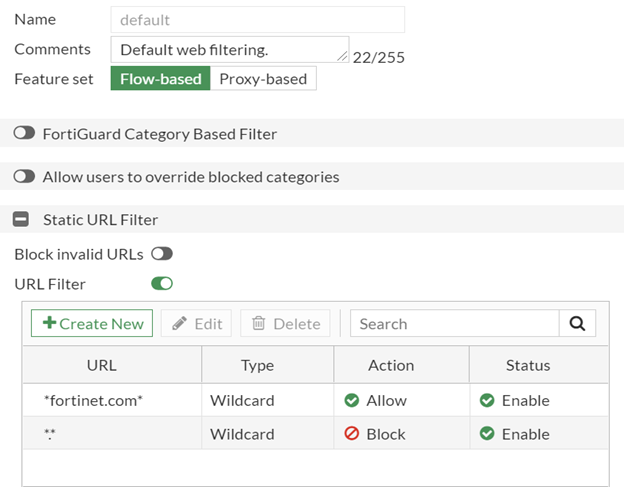This screenshot has height=487, width=624.
Task: Disable the URL Filter switch
Action: 161,284
